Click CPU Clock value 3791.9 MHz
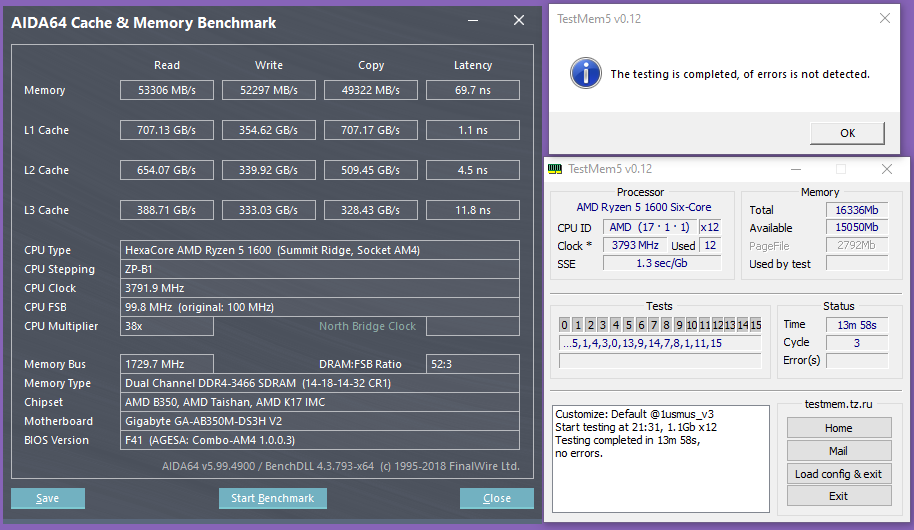Image resolution: width=914 pixels, height=530 pixels. coord(319,288)
